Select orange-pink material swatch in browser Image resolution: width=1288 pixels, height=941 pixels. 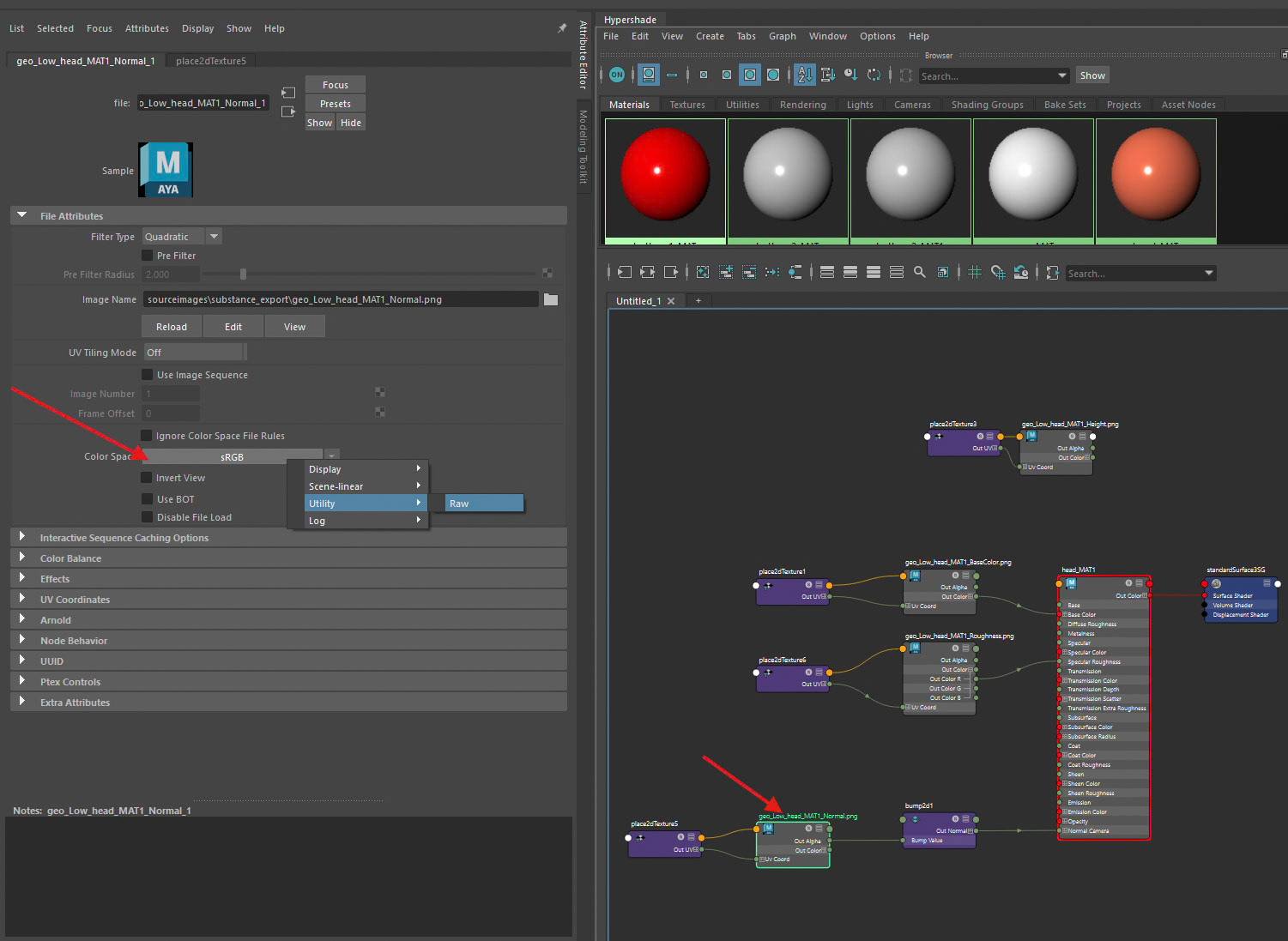click(x=1156, y=181)
